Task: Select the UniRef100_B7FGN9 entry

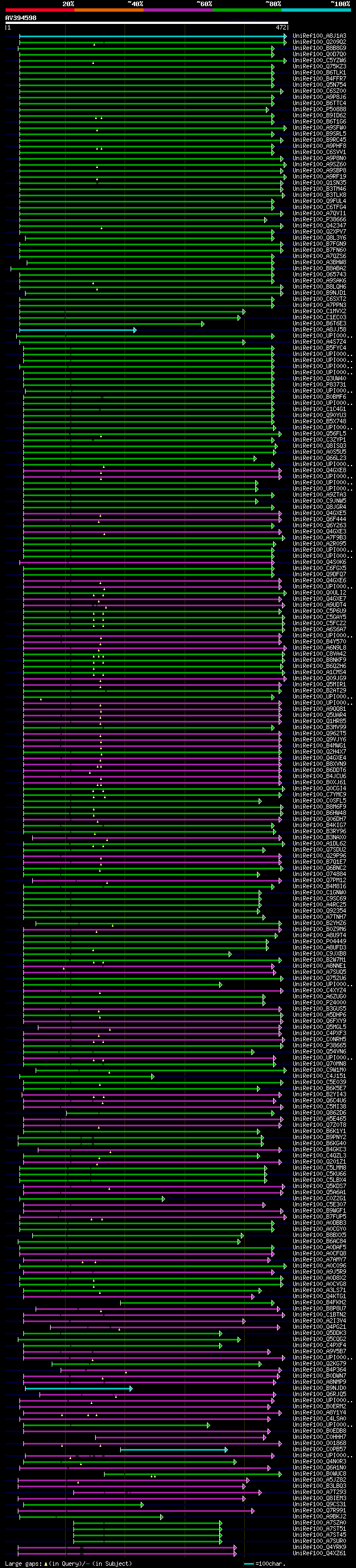Action: [319, 244]
